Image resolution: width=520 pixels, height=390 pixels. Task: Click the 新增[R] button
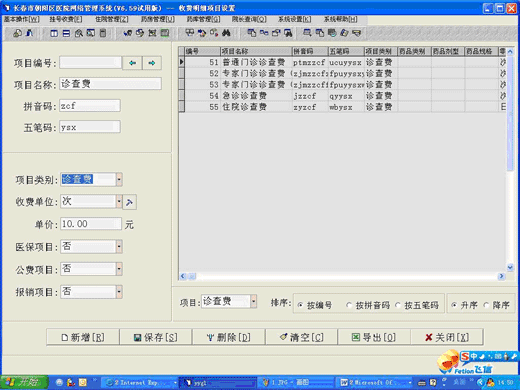(83, 337)
